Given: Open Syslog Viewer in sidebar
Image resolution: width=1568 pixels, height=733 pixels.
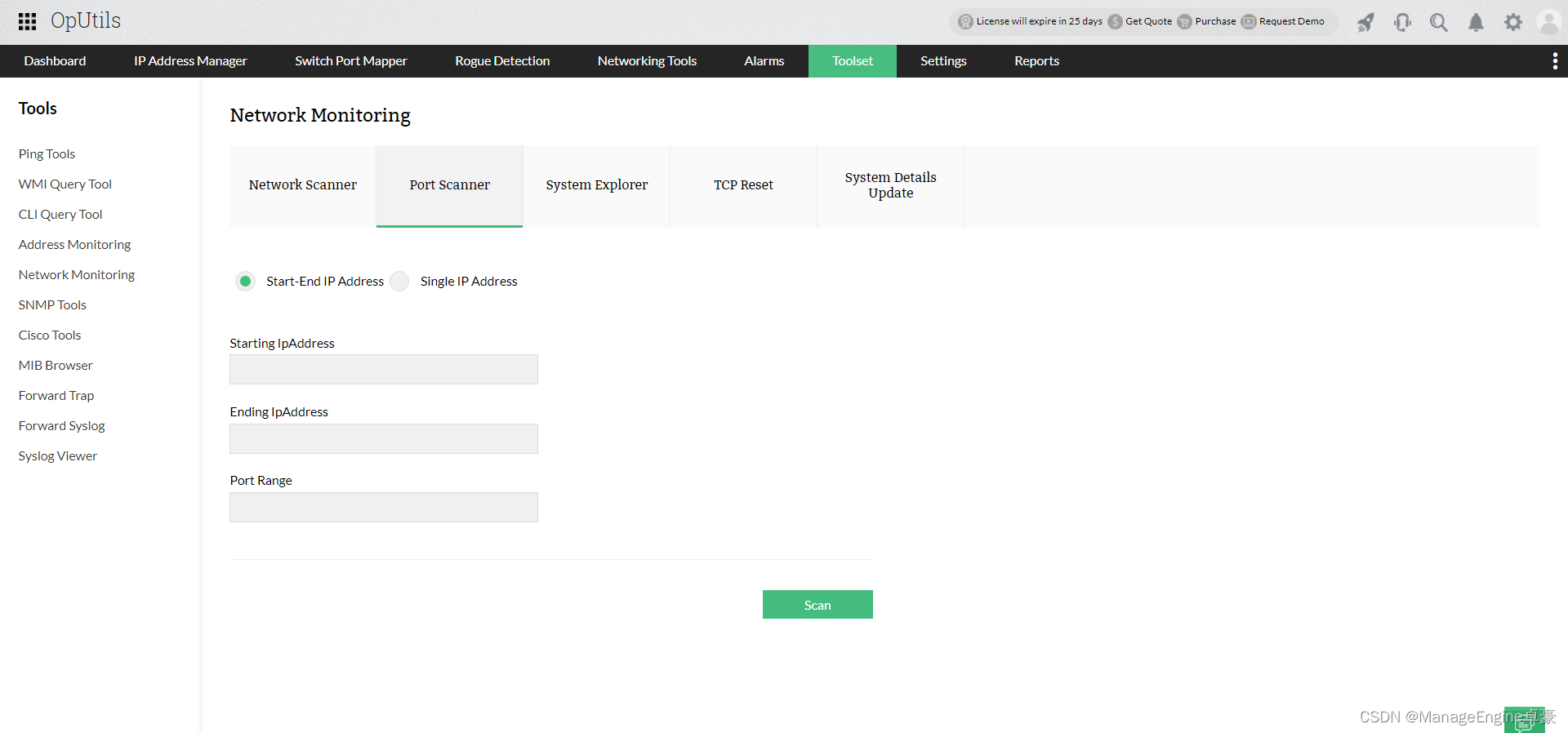Looking at the screenshot, I should (x=58, y=456).
